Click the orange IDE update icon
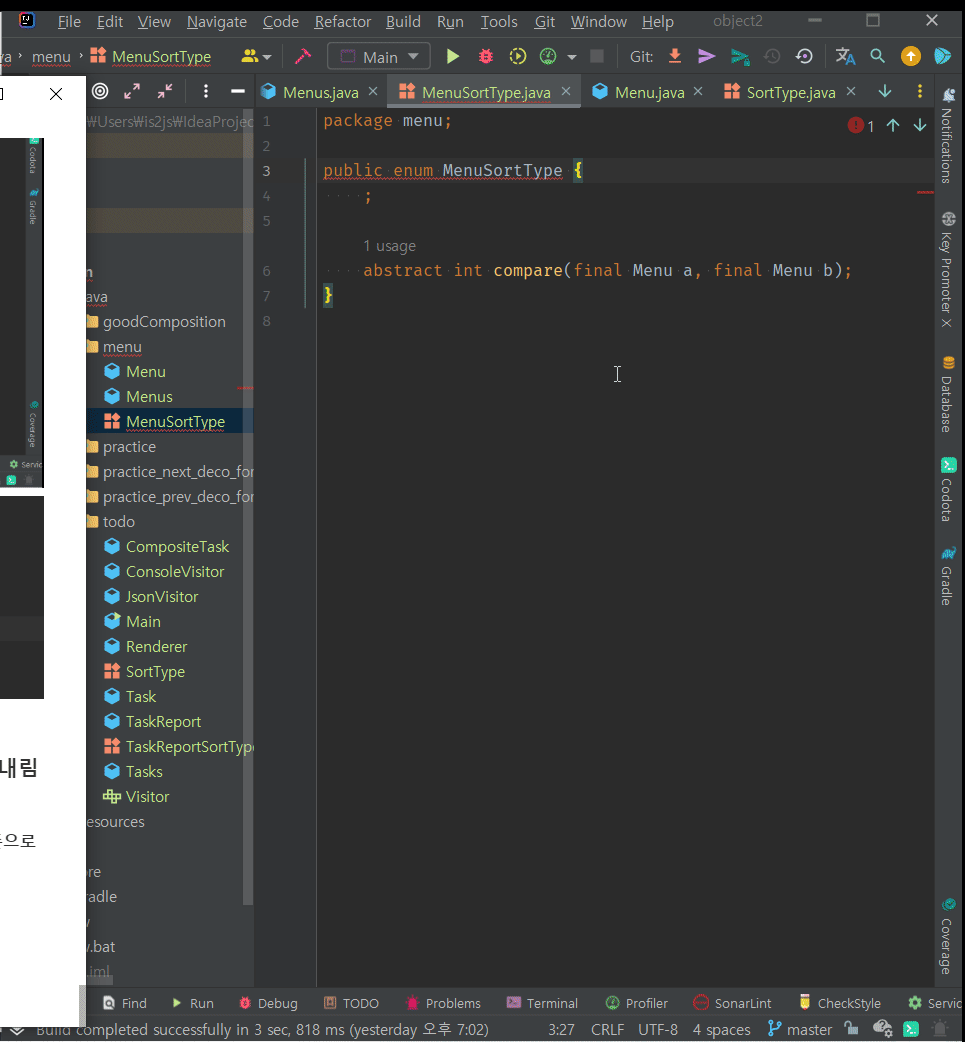 pos(911,56)
